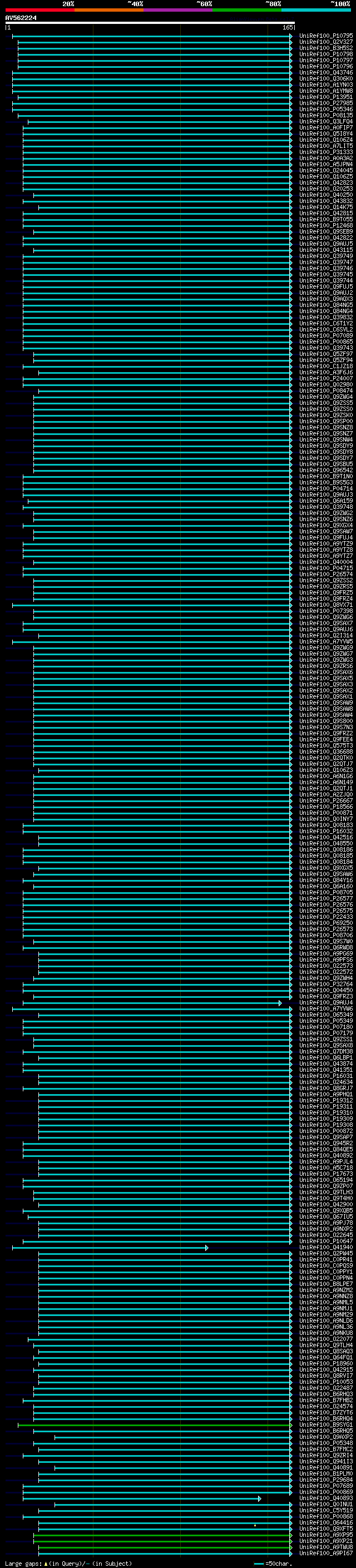Click the shortened alignment bar for UniRef100_Q40893

tap(142, 1498)
